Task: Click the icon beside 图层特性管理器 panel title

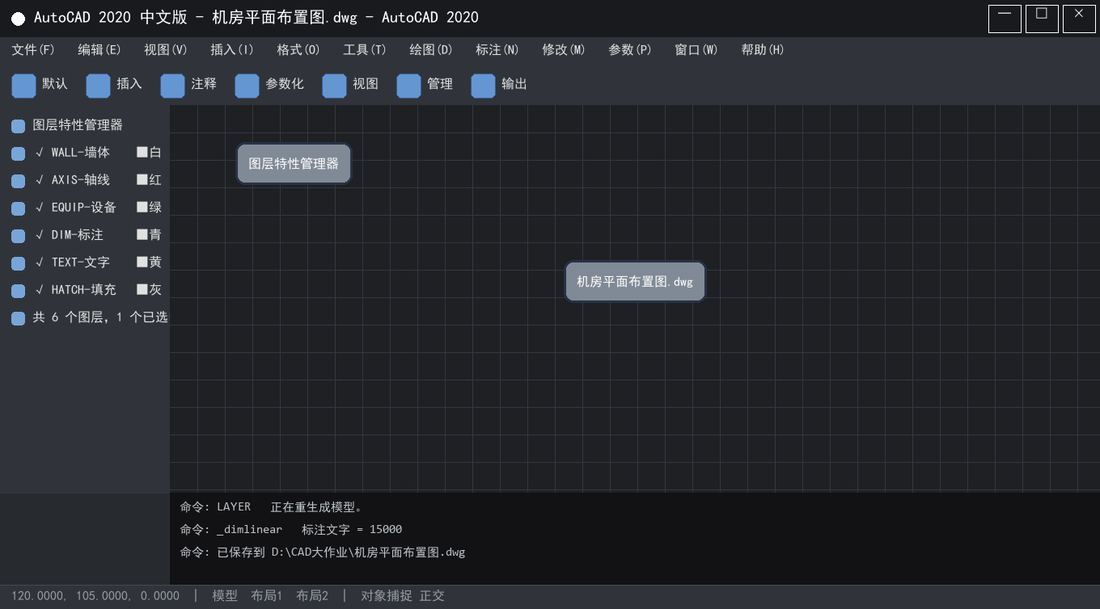Action: click(18, 126)
